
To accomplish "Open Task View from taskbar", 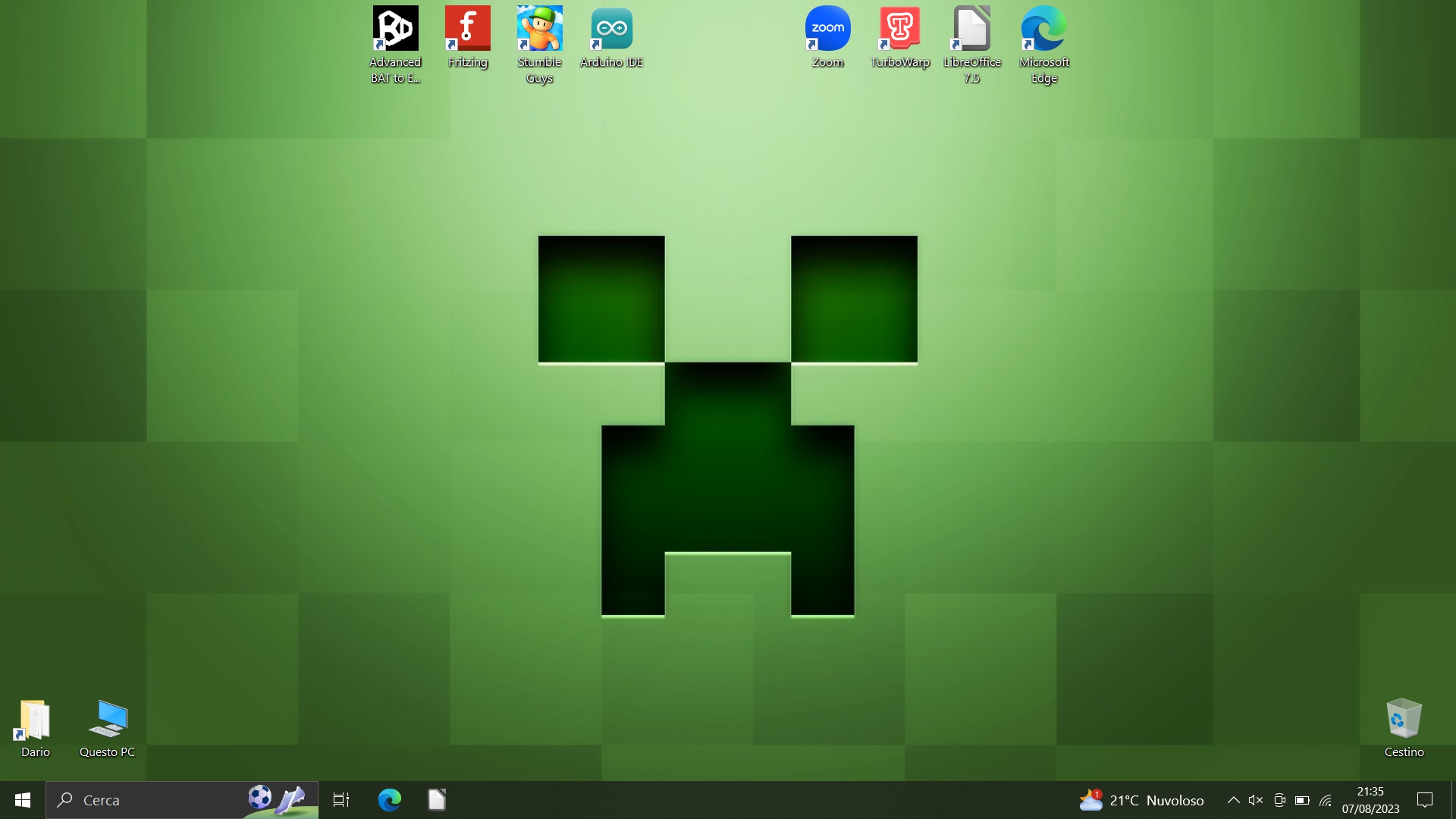I will [x=341, y=800].
